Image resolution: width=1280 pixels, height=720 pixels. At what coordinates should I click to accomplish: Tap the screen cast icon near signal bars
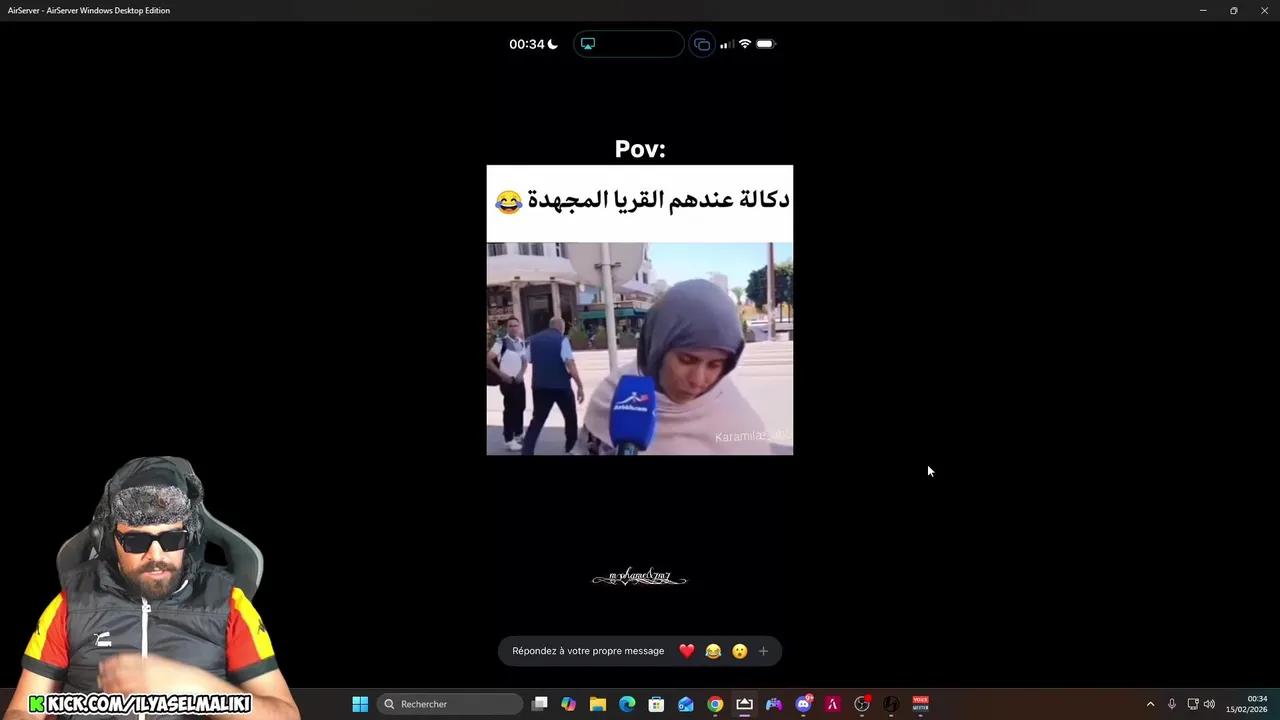pyautogui.click(x=702, y=44)
